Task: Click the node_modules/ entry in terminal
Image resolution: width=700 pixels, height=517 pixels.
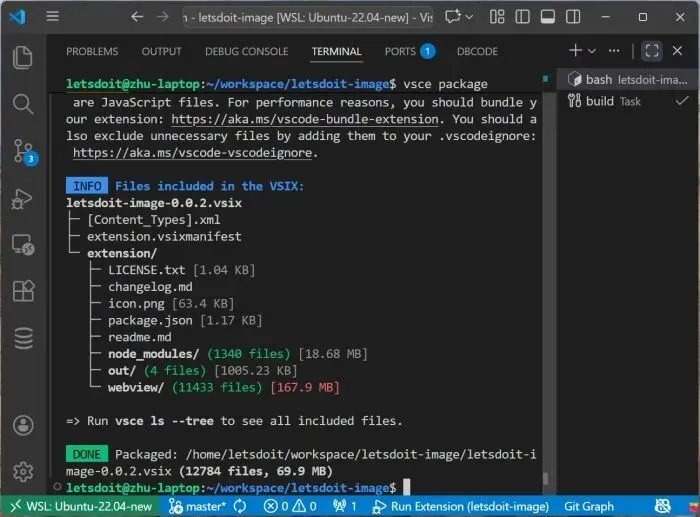Action: coord(154,354)
